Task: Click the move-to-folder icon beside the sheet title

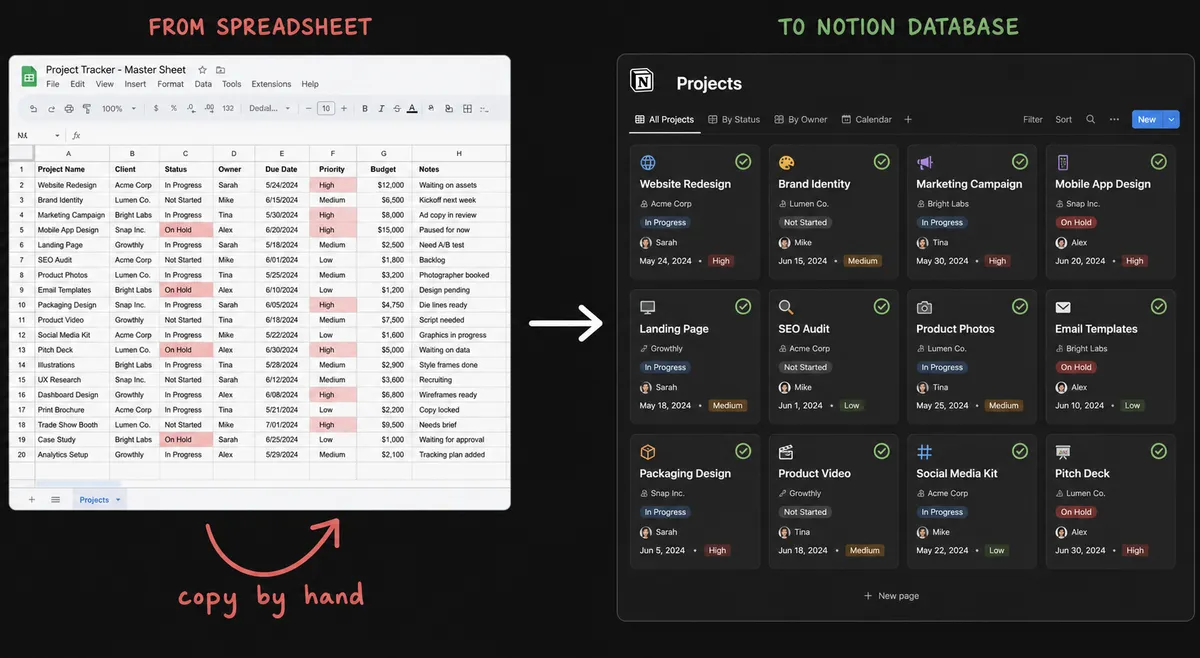Action: click(x=220, y=70)
